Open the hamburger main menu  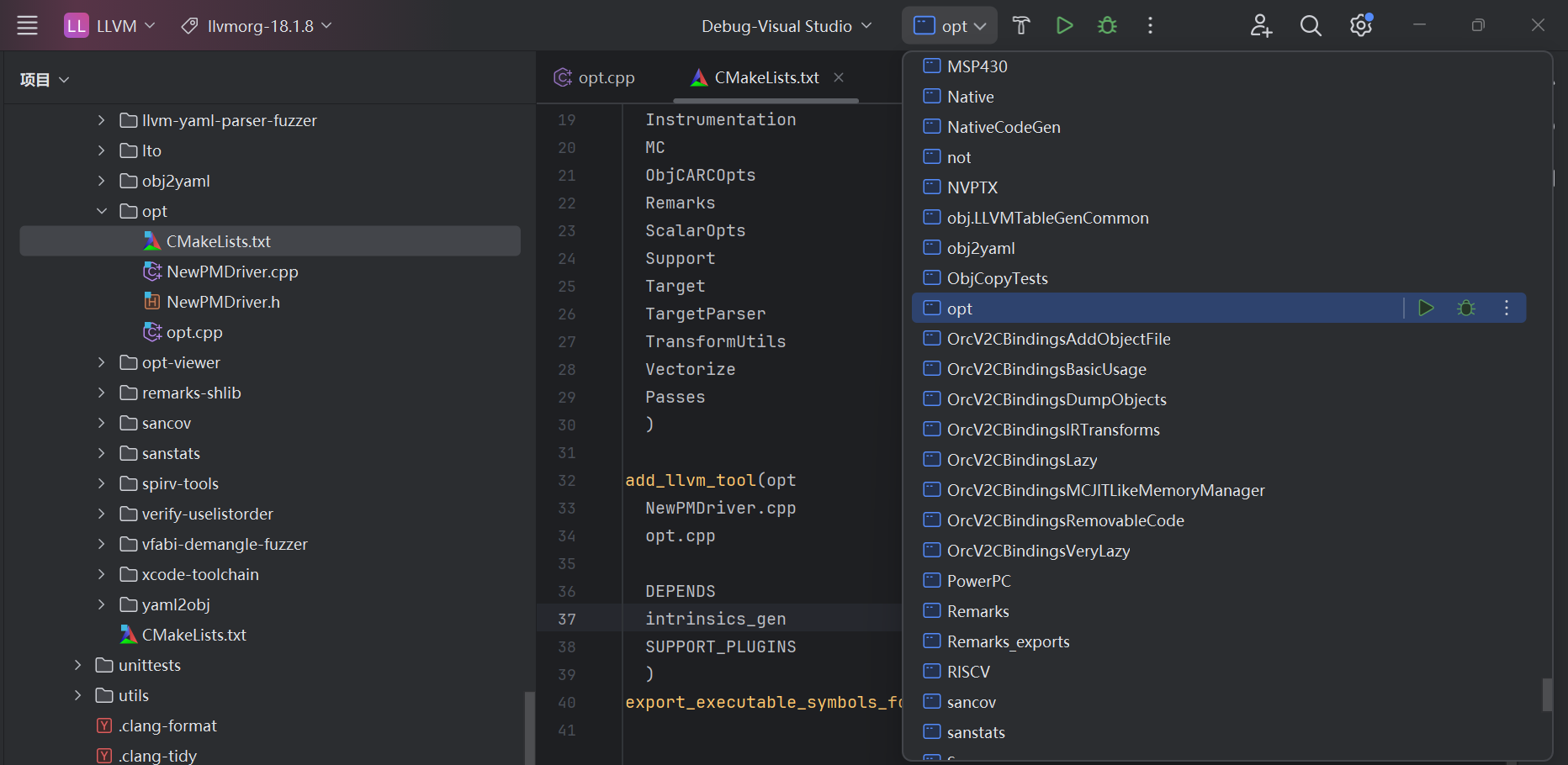pyautogui.click(x=28, y=26)
